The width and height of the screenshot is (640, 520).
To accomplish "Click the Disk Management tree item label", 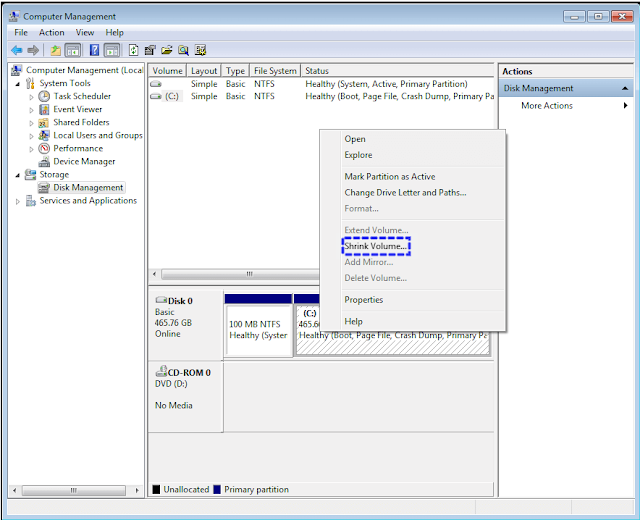I will coord(88,188).
